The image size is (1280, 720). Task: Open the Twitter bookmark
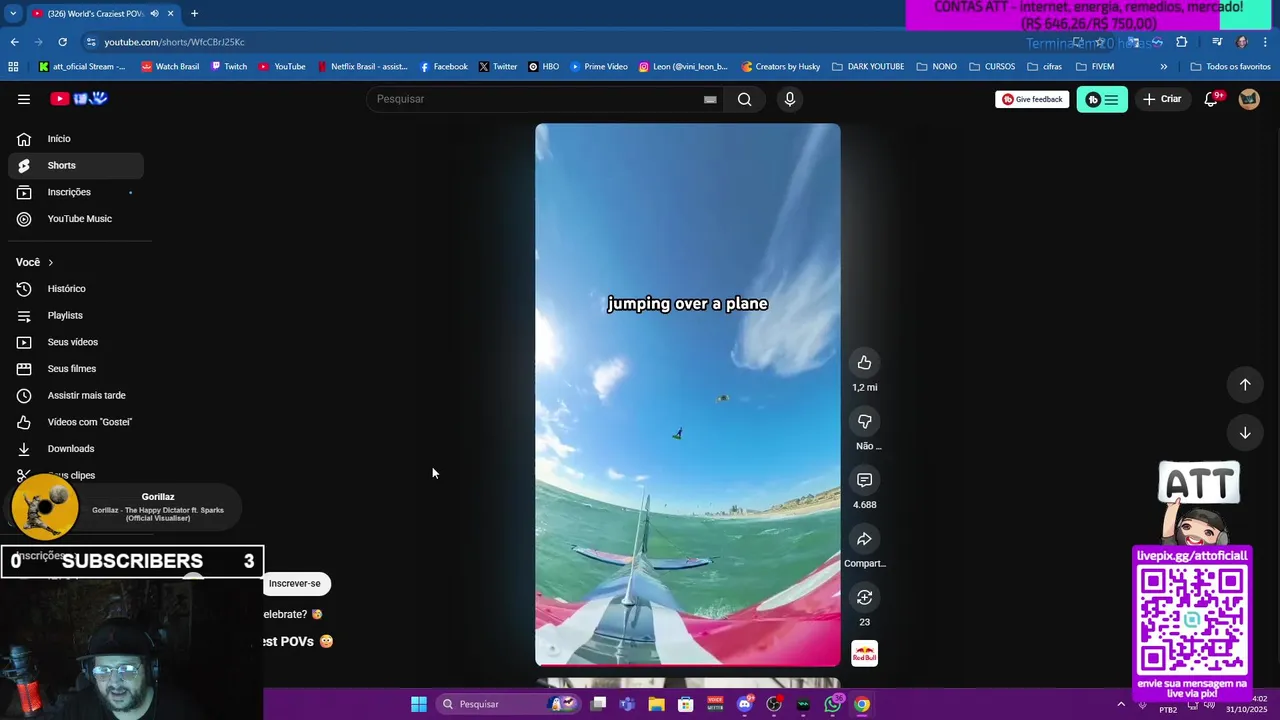[x=498, y=67]
